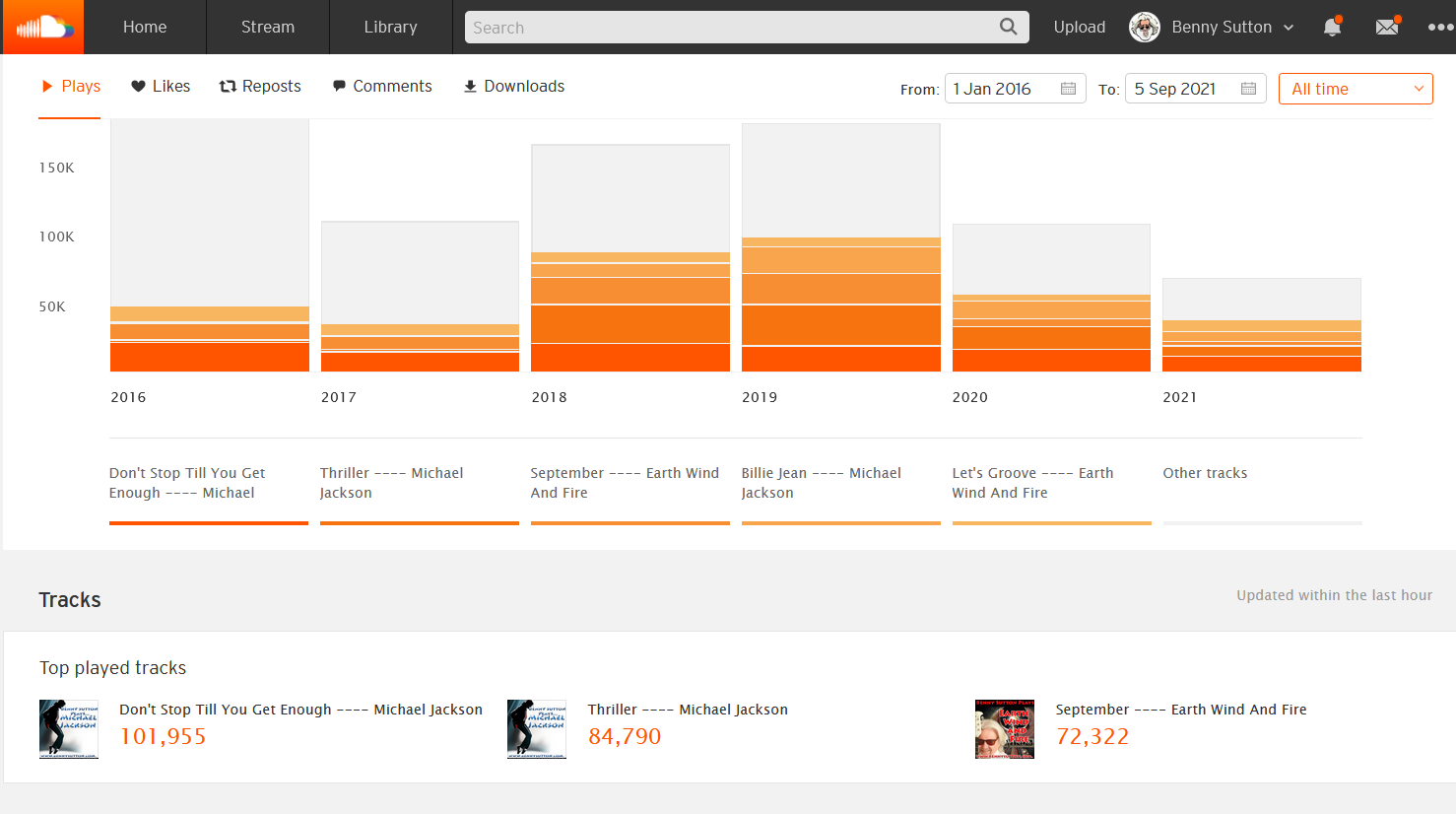Select the Plays stats tab icon
The height and width of the screenshot is (814, 1456).
47,86
